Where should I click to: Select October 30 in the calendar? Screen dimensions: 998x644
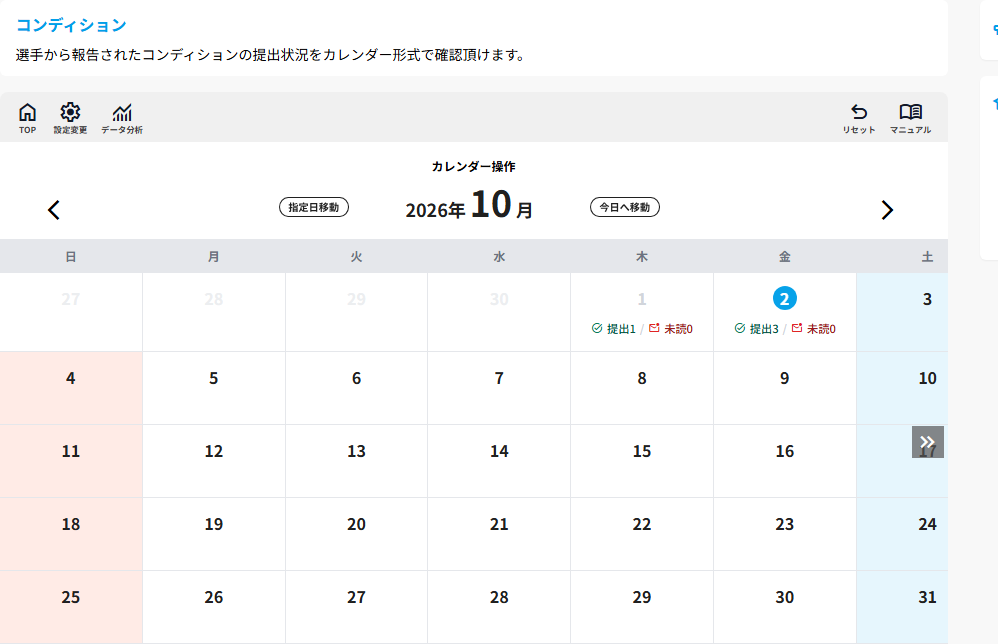pos(785,598)
